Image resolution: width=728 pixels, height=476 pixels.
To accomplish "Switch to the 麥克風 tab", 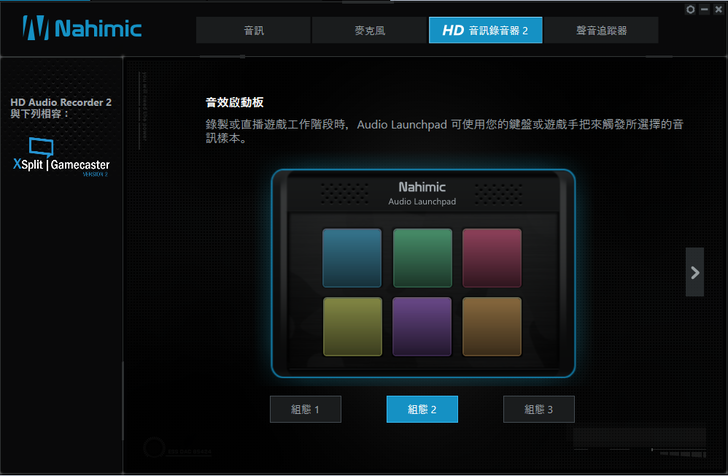I will pyautogui.click(x=370, y=30).
